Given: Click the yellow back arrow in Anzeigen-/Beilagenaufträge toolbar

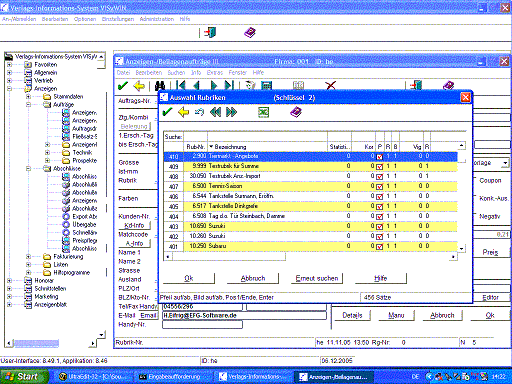Looking at the screenshot, I should click(139, 86).
